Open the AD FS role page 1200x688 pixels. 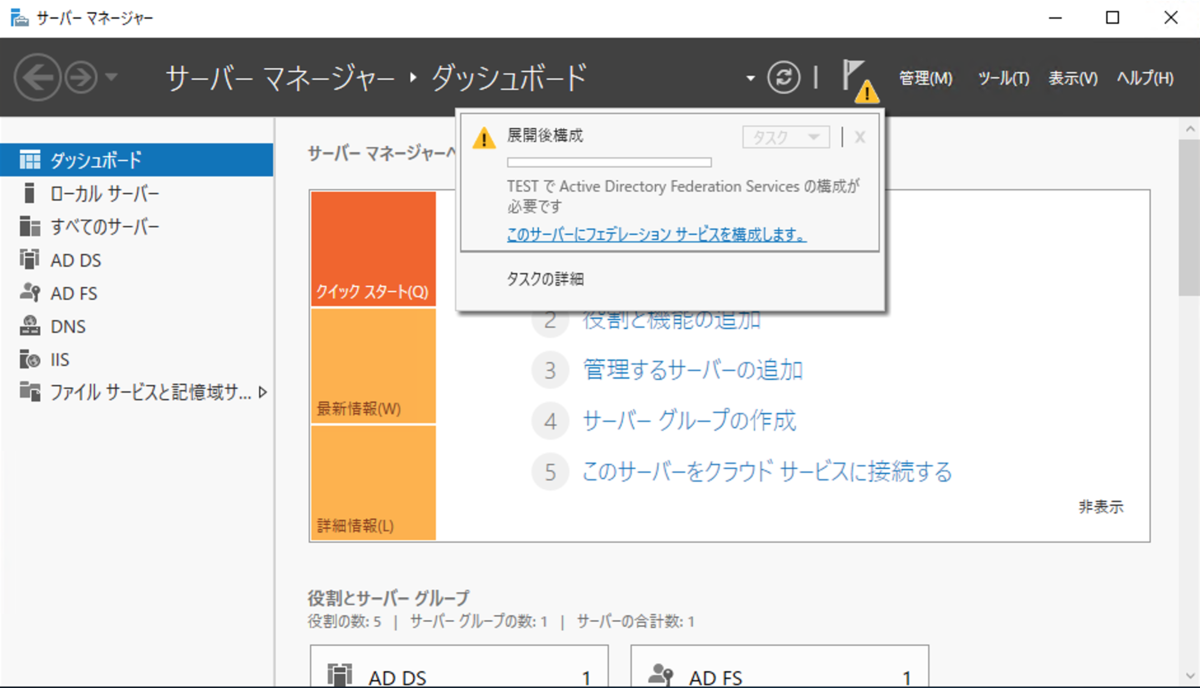[x=68, y=293]
